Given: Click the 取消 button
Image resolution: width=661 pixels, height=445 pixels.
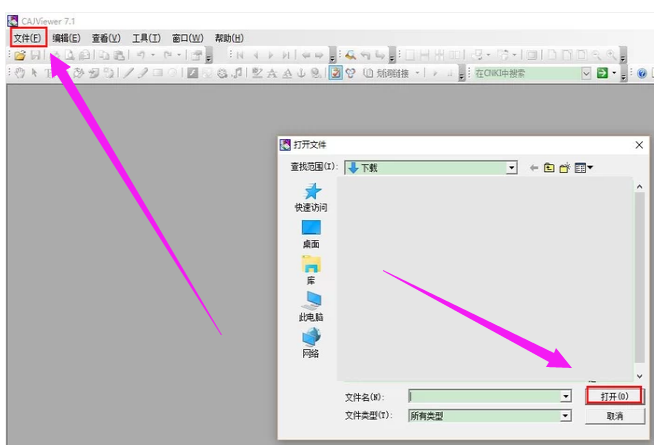Looking at the screenshot, I should click(615, 416).
